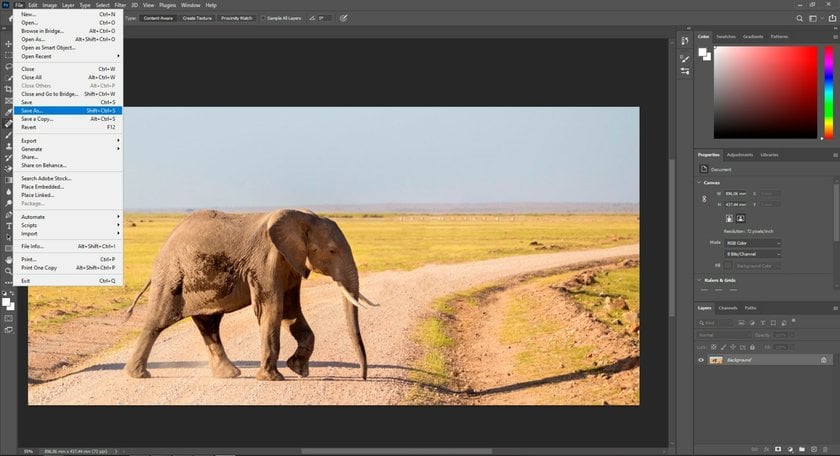Click the Share export icon at top right
The image size is (840, 456).
pos(832,18)
